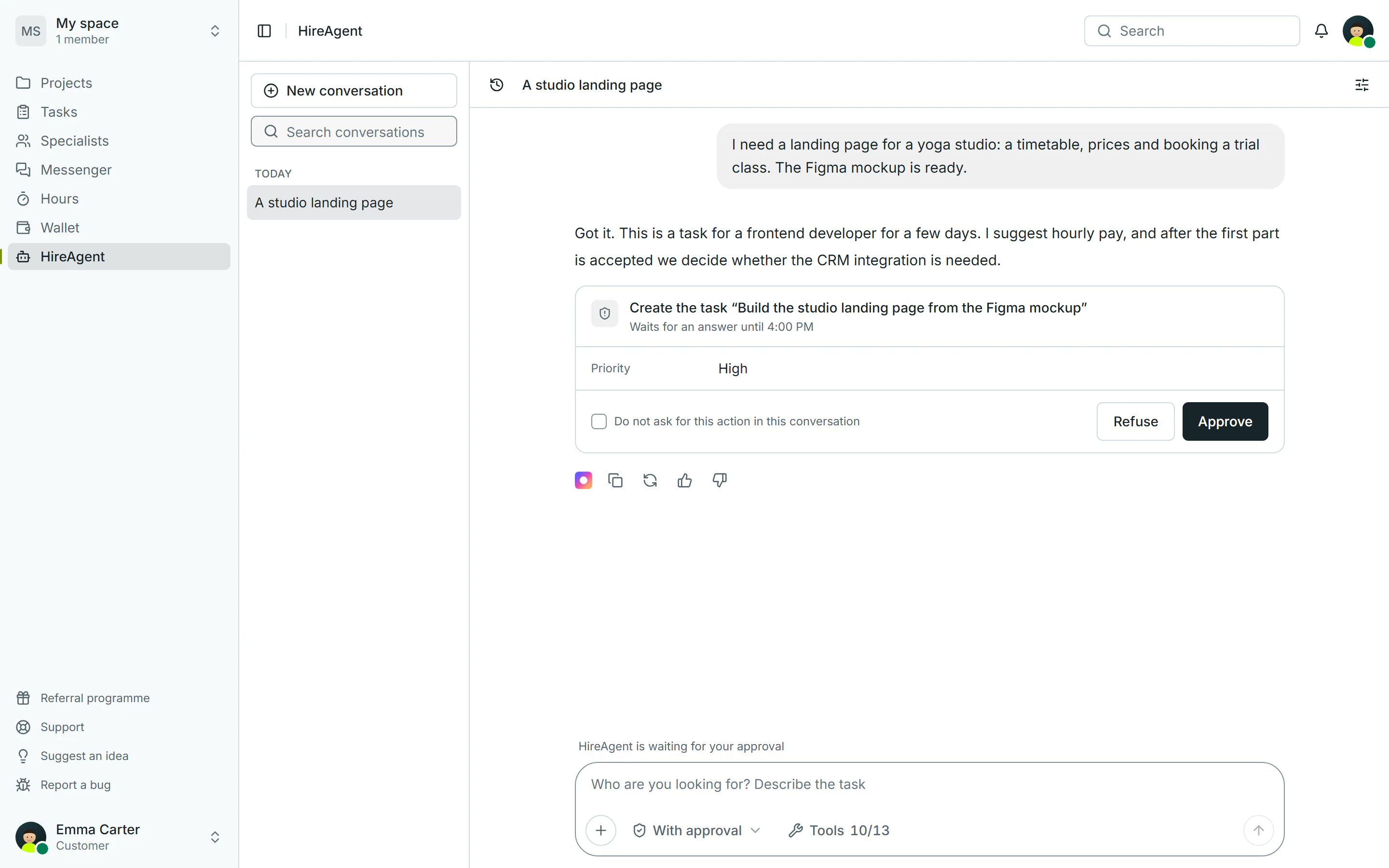Image resolution: width=1389 pixels, height=868 pixels.
Task: Click Suggest an idea
Action: (x=119, y=756)
